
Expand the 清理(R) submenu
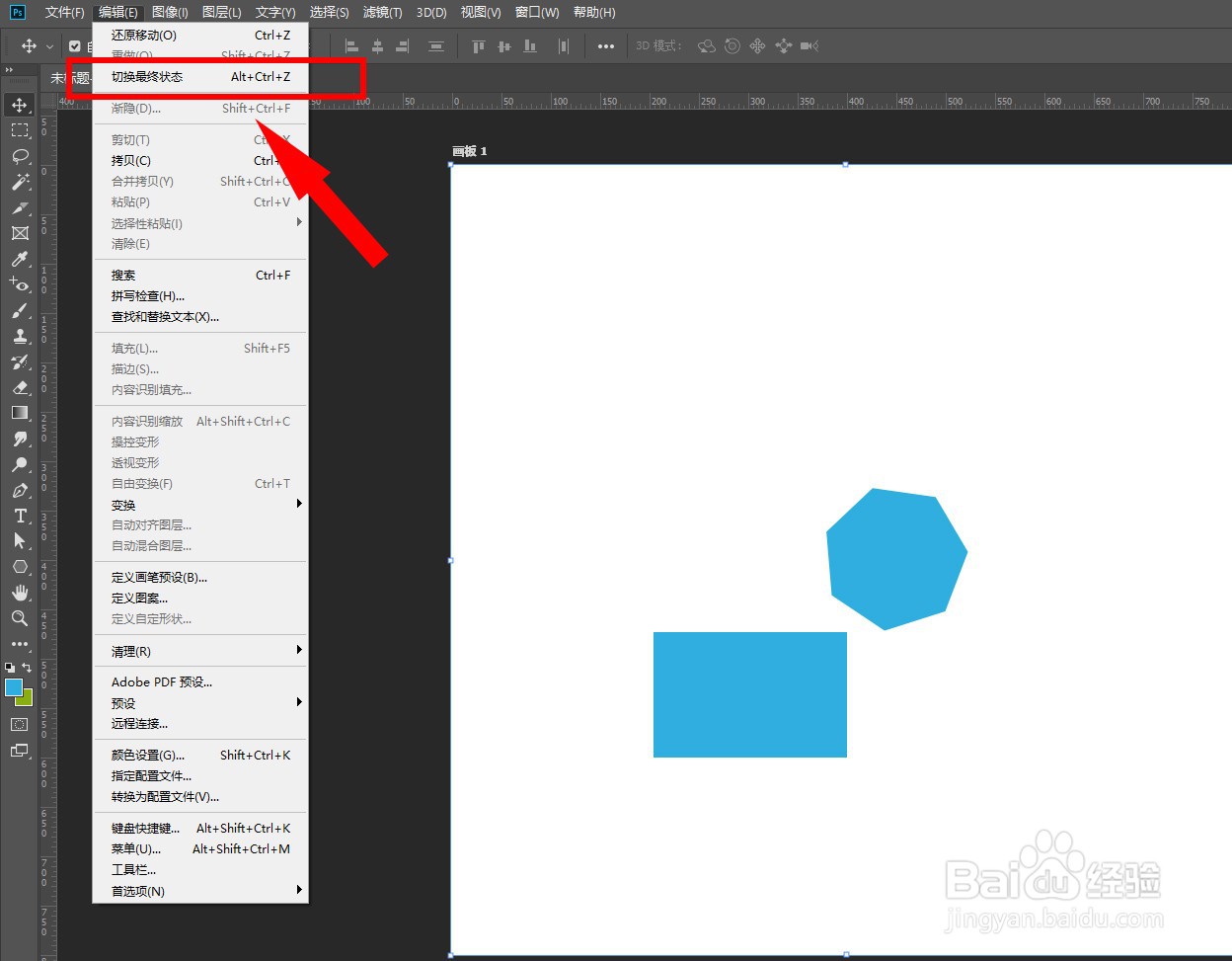pyautogui.click(x=200, y=651)
